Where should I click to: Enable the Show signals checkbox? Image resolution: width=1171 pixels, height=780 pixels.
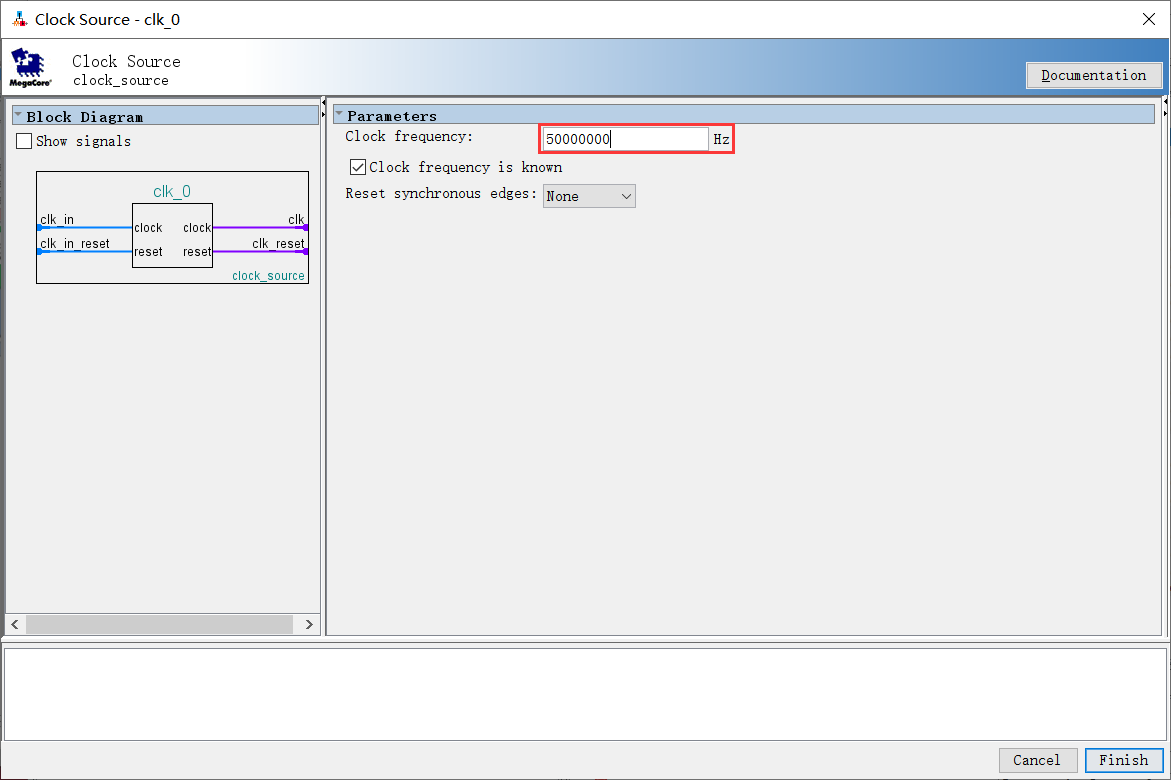point(25,141)
